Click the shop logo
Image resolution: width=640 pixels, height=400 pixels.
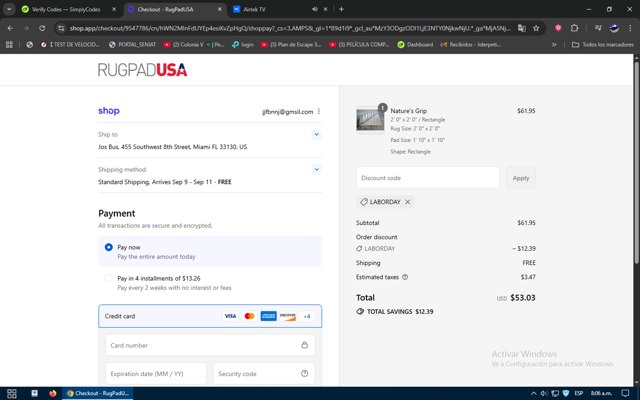pos(109,111)
